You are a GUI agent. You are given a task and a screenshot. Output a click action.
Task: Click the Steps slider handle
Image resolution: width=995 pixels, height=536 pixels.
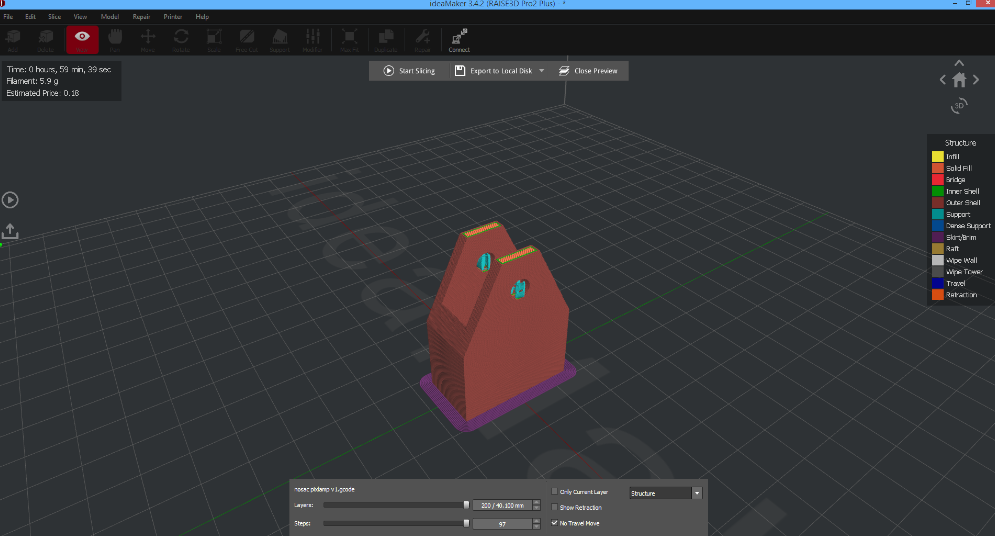click(466, 523)
